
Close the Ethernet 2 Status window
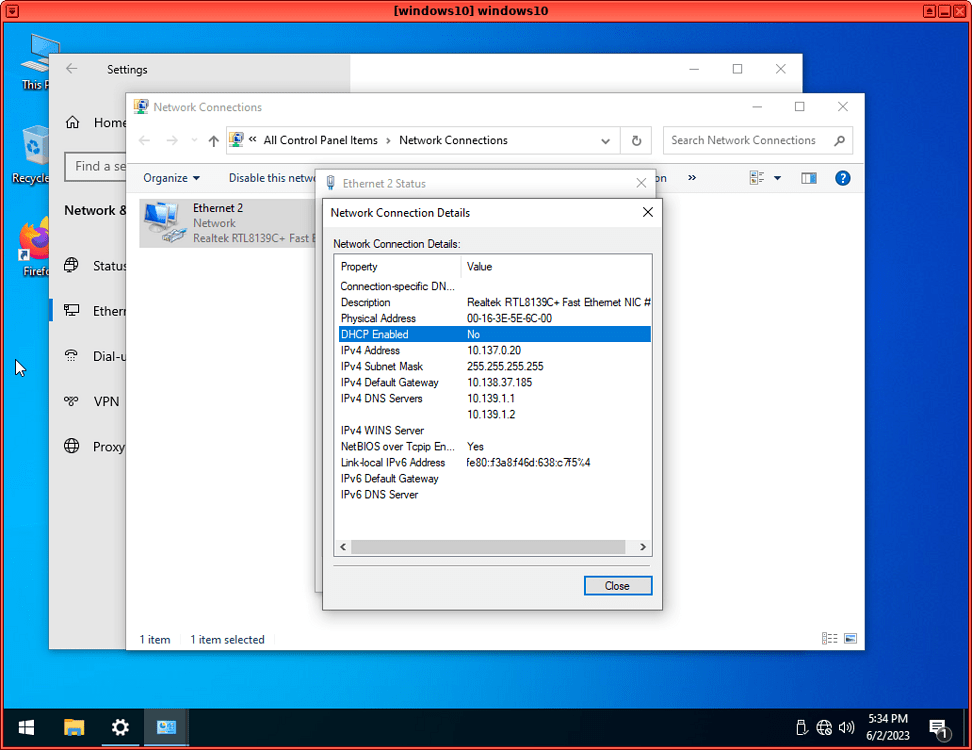641,183
